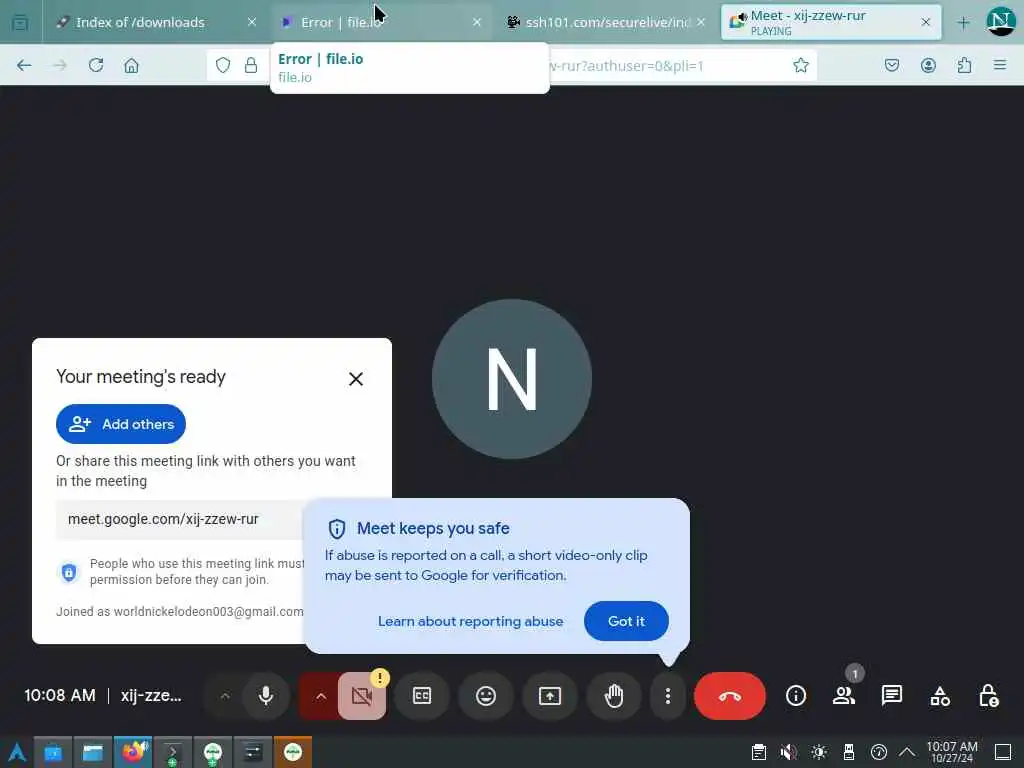The height and width of the screenshot is (768, 1024).
Task: Click the tracking protection shield icon
Action: pyautogui.click(x=223, y=65)
